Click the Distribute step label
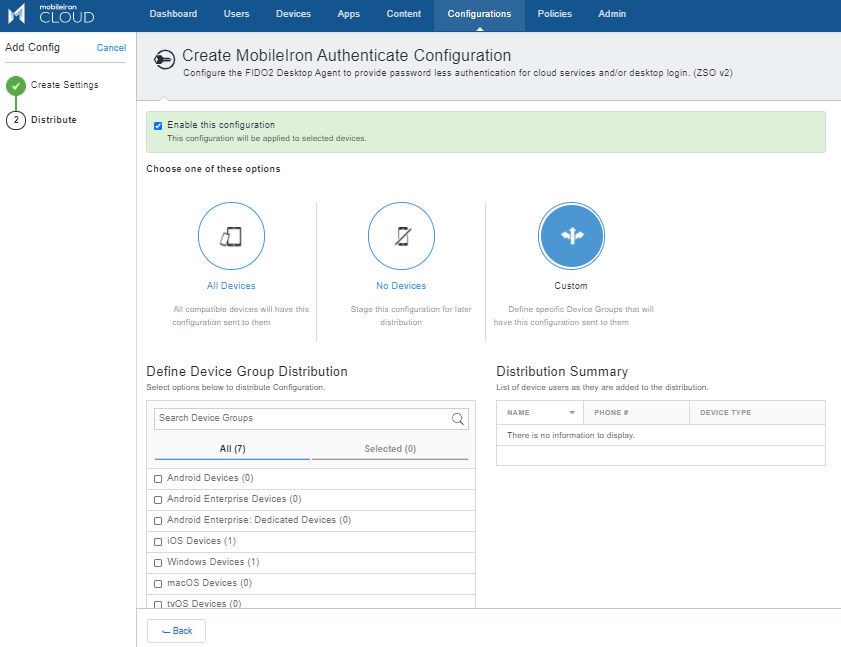Image resolution: width=841 pixels, height=647 pixels. pyautogui.click(x=54, y=120)
